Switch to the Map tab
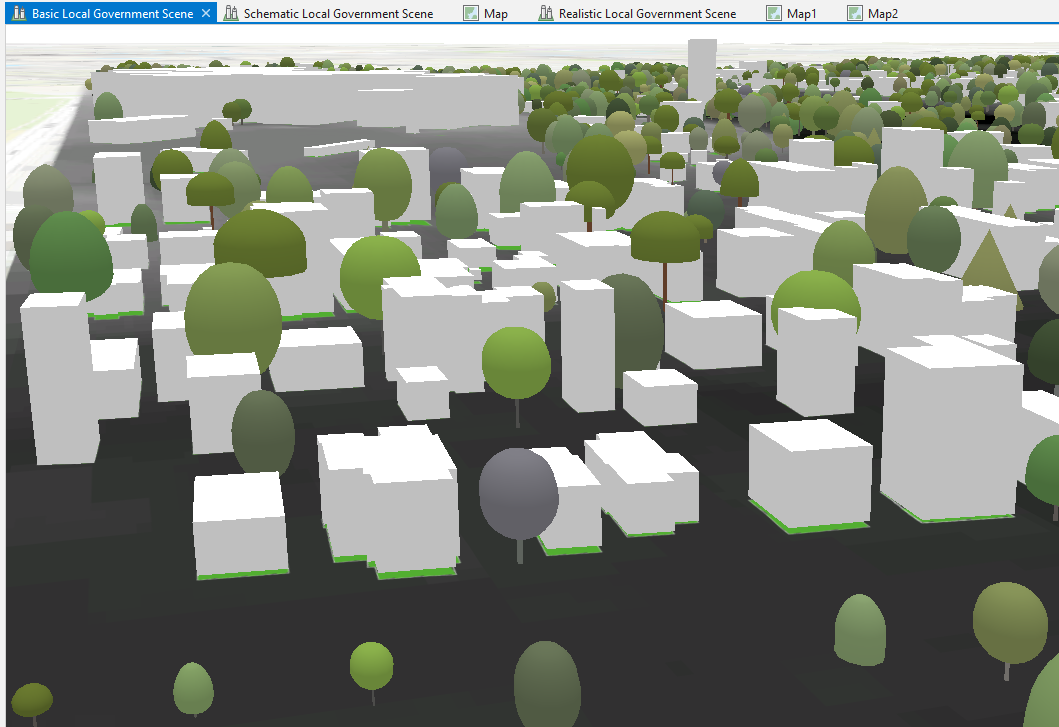The height and width of the screenshot is (727, 1059). coord(492,14)
